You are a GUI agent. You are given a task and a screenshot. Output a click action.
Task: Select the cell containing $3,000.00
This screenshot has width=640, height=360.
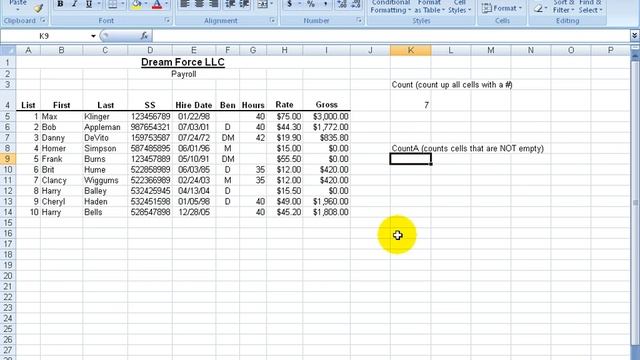(x=327, y=116)
